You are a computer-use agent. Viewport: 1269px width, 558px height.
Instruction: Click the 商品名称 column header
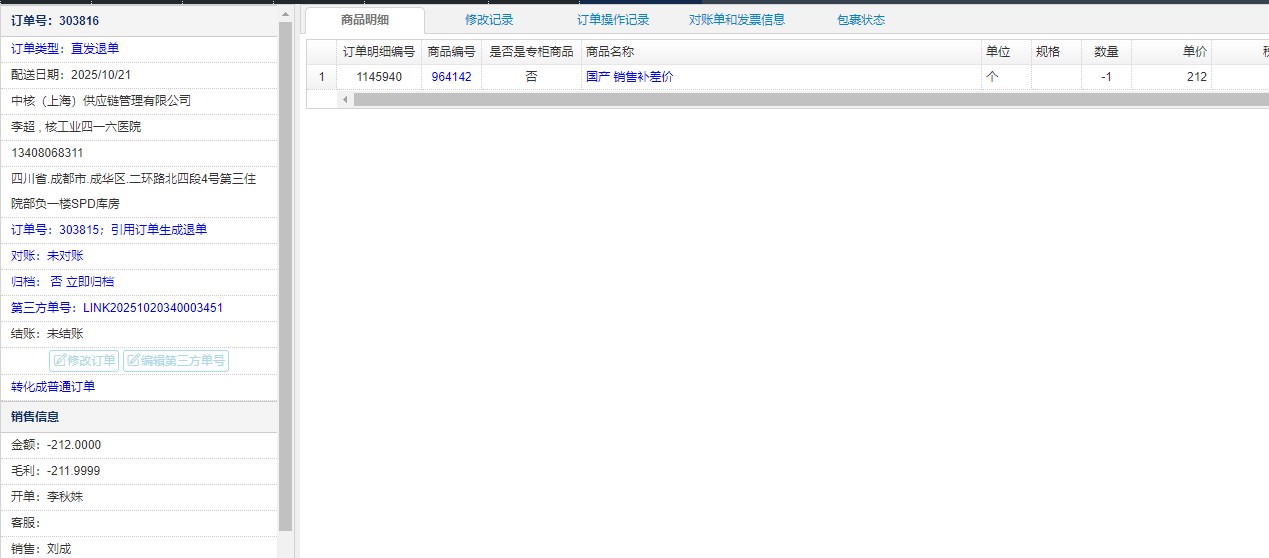click(610, 52)
